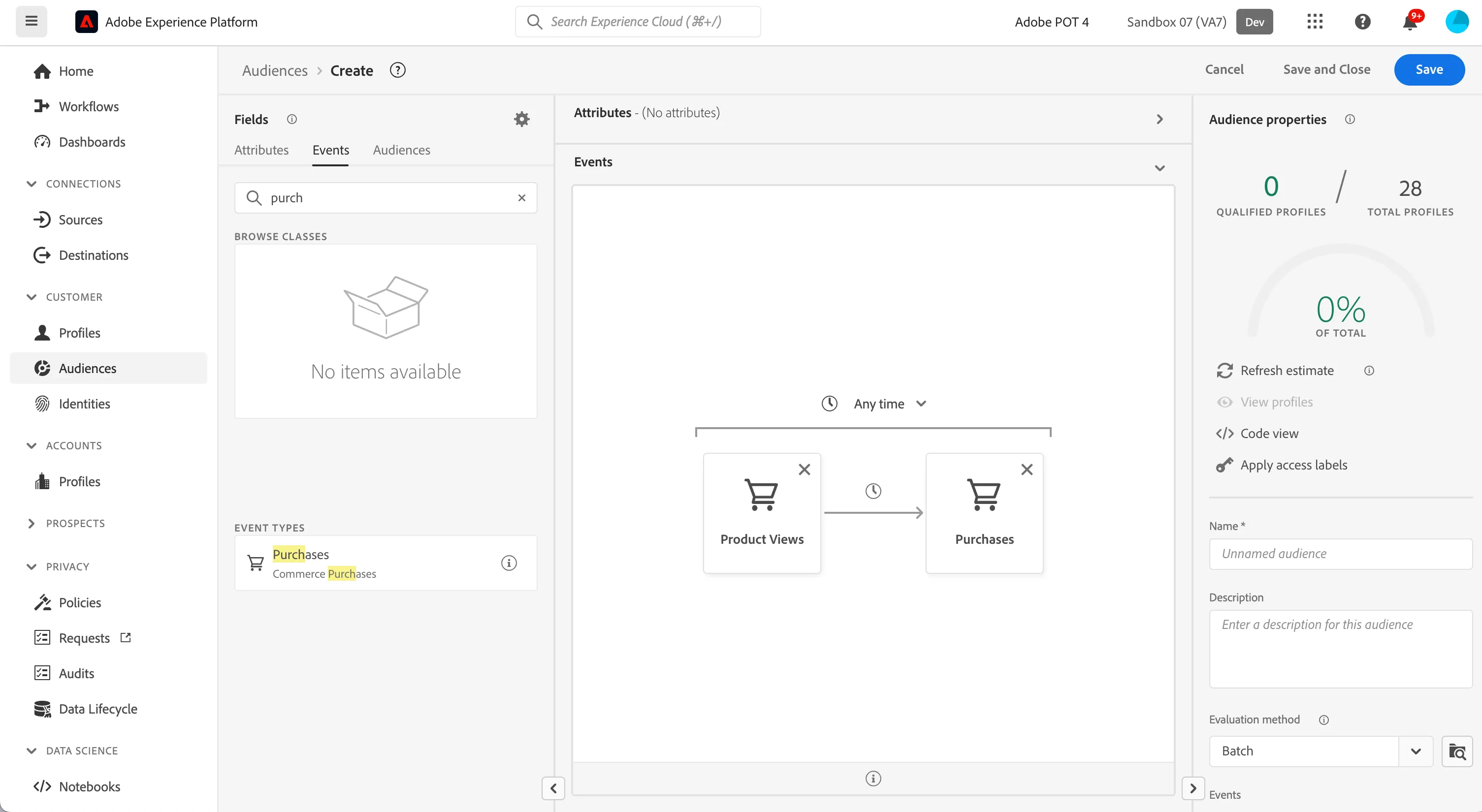Click the Description text area
1482x812 pixels.
tap(1341, 649)
